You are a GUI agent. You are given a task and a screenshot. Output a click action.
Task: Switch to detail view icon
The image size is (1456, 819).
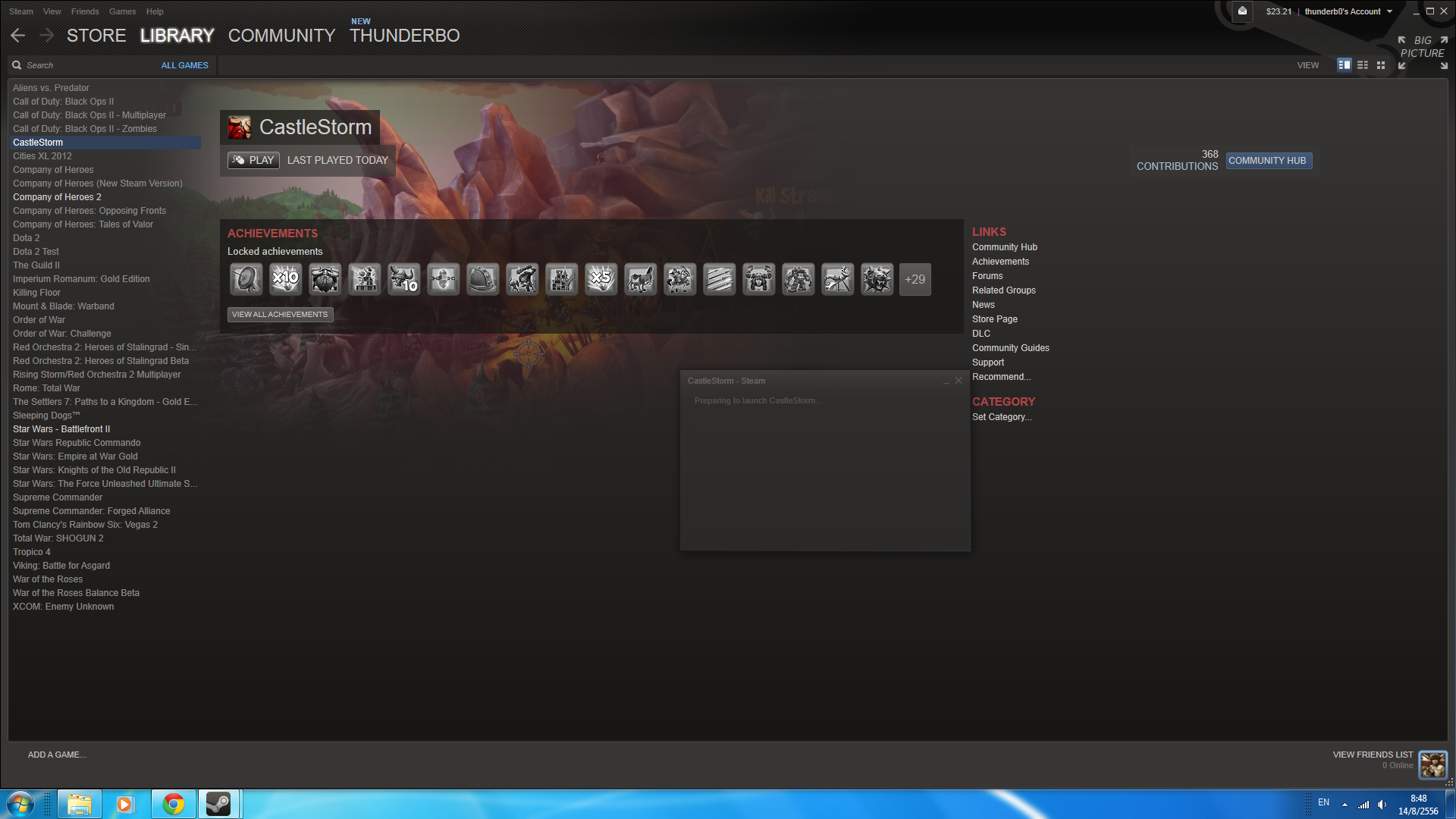[x=1344, y=65]
